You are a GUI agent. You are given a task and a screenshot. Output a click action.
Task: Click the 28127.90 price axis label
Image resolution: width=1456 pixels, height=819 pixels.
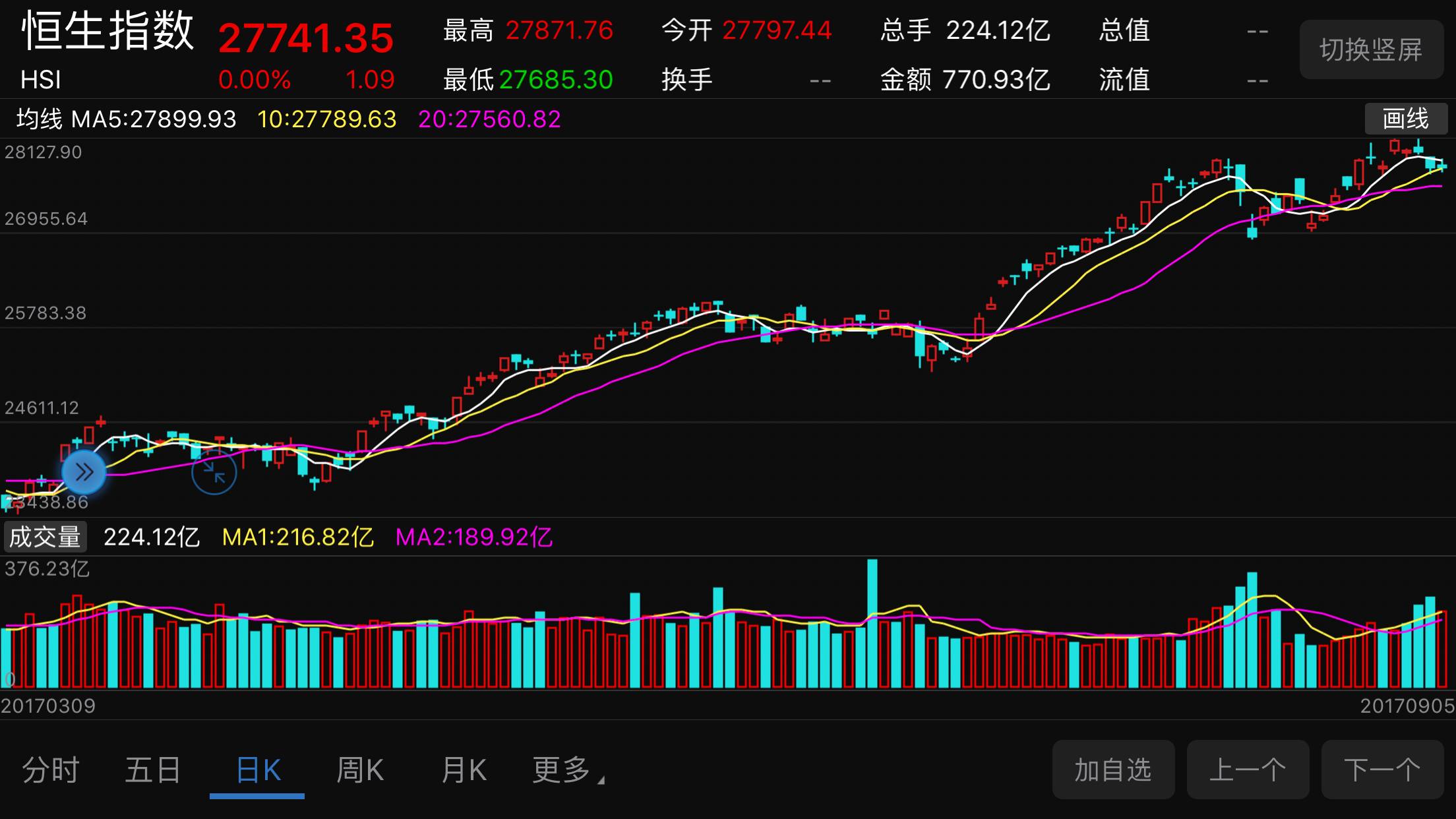[44, 152]
